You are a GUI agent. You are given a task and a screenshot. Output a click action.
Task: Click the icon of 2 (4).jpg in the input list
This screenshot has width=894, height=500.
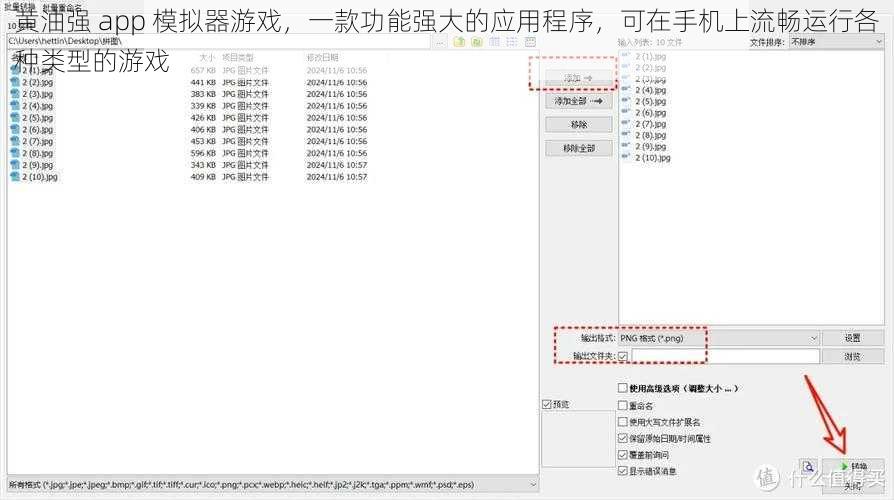625,90
